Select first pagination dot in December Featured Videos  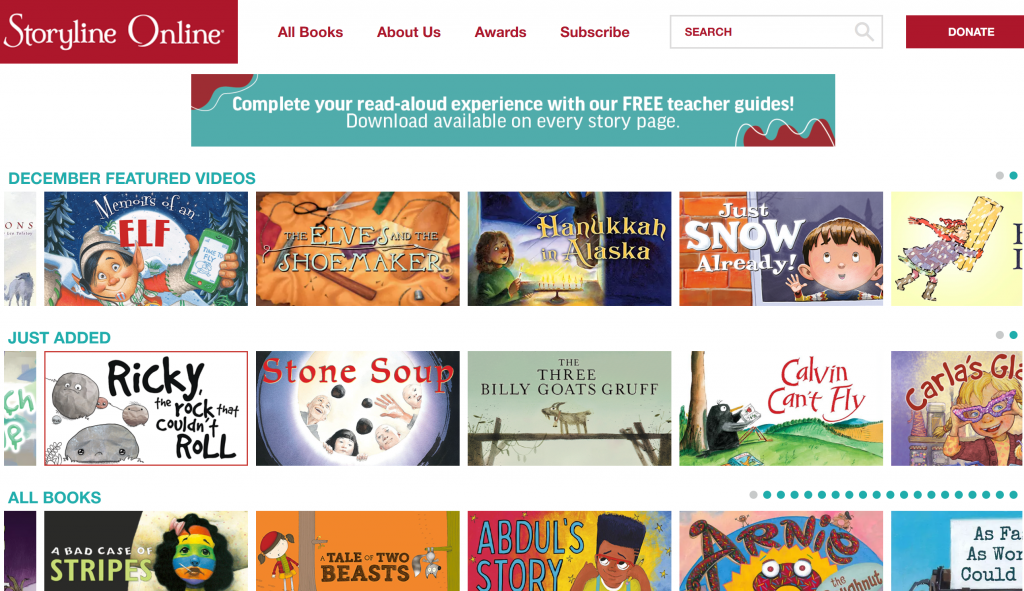[x=999, y=176]
